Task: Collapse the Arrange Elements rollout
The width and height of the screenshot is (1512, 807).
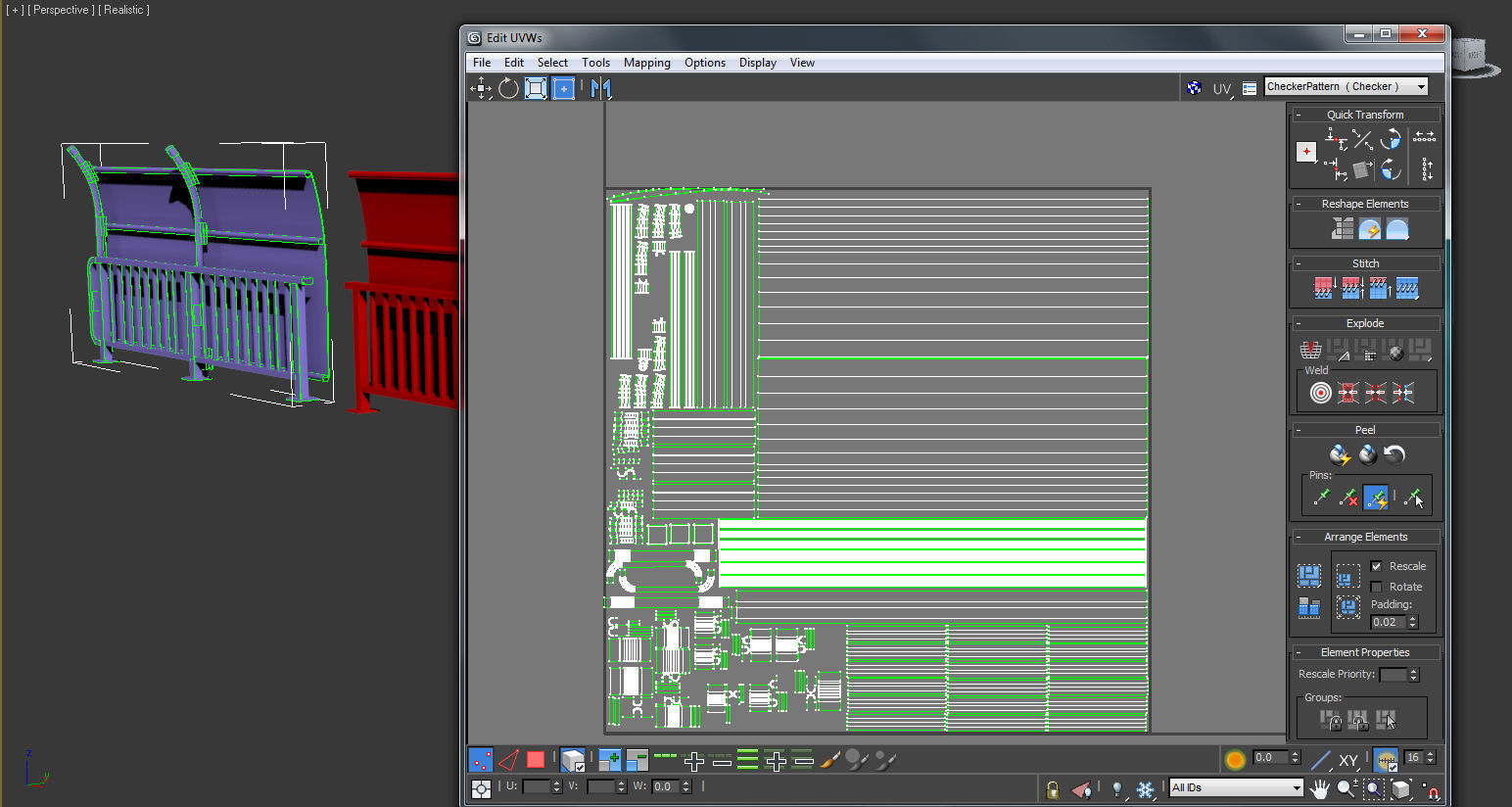Action: tap(1299, 537)
